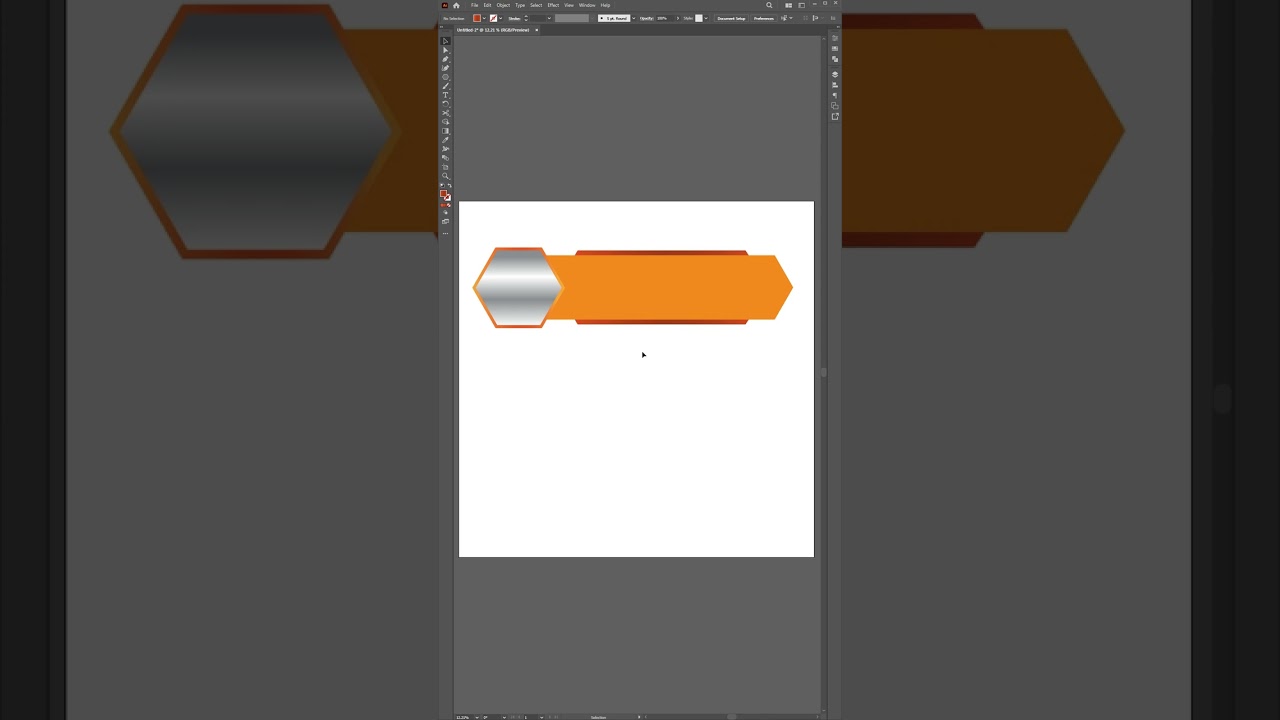Open the Effect menu
The height and width of the screenshot is (720, 1280).
[553, 5]
